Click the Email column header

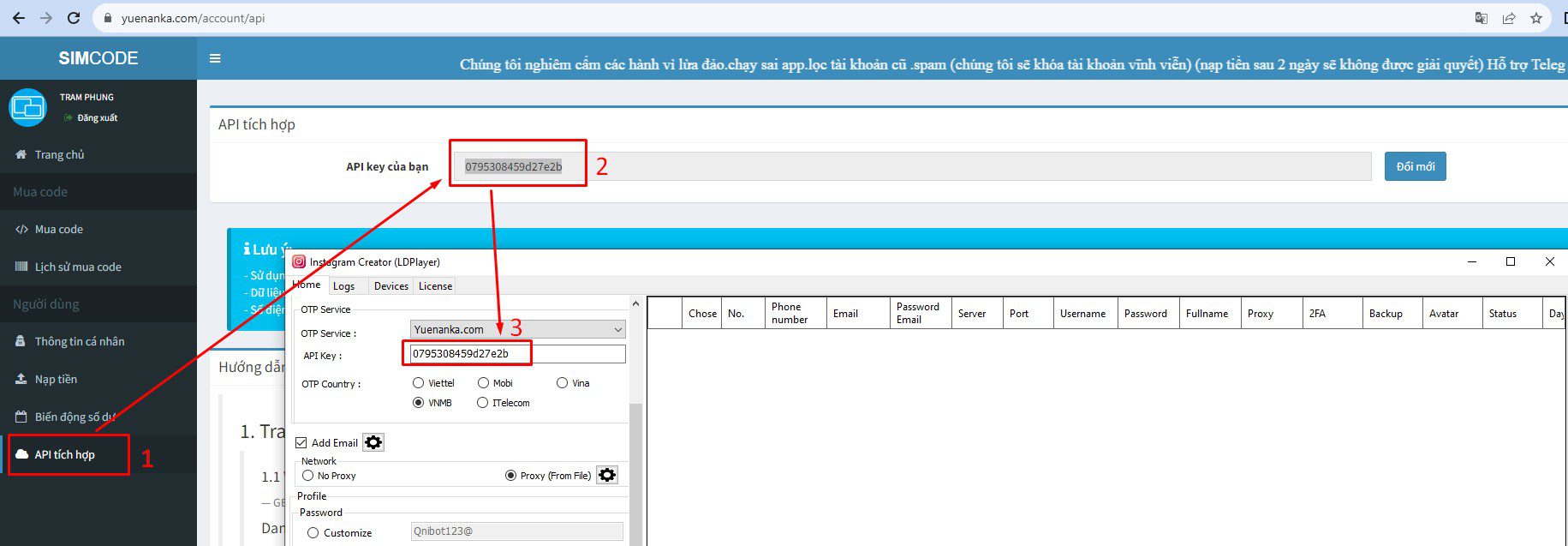pos(858,313)
